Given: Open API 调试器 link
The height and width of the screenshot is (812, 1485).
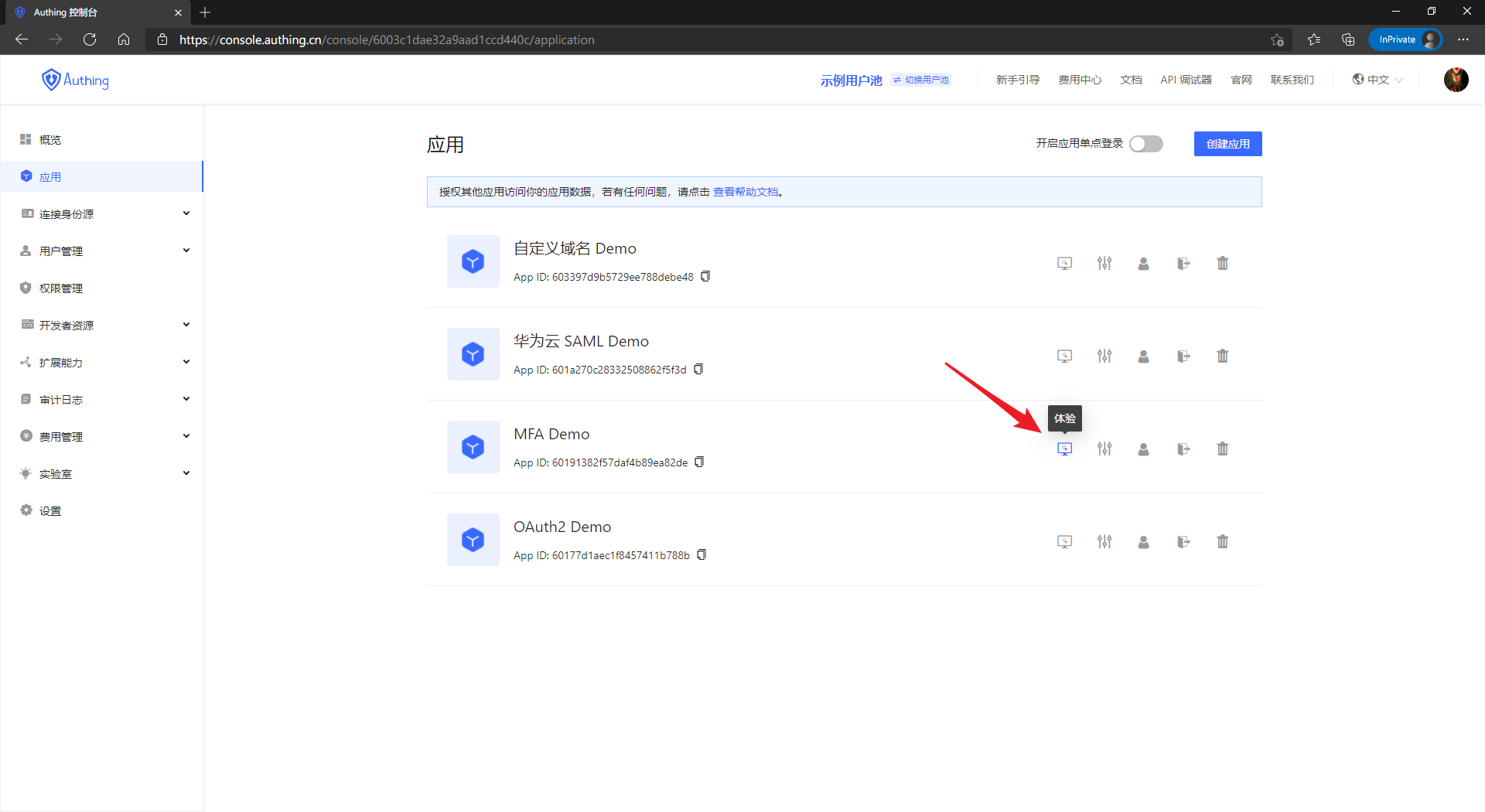Looking at the screenshot, I should pyautogui.click(x=1186, y=80).
